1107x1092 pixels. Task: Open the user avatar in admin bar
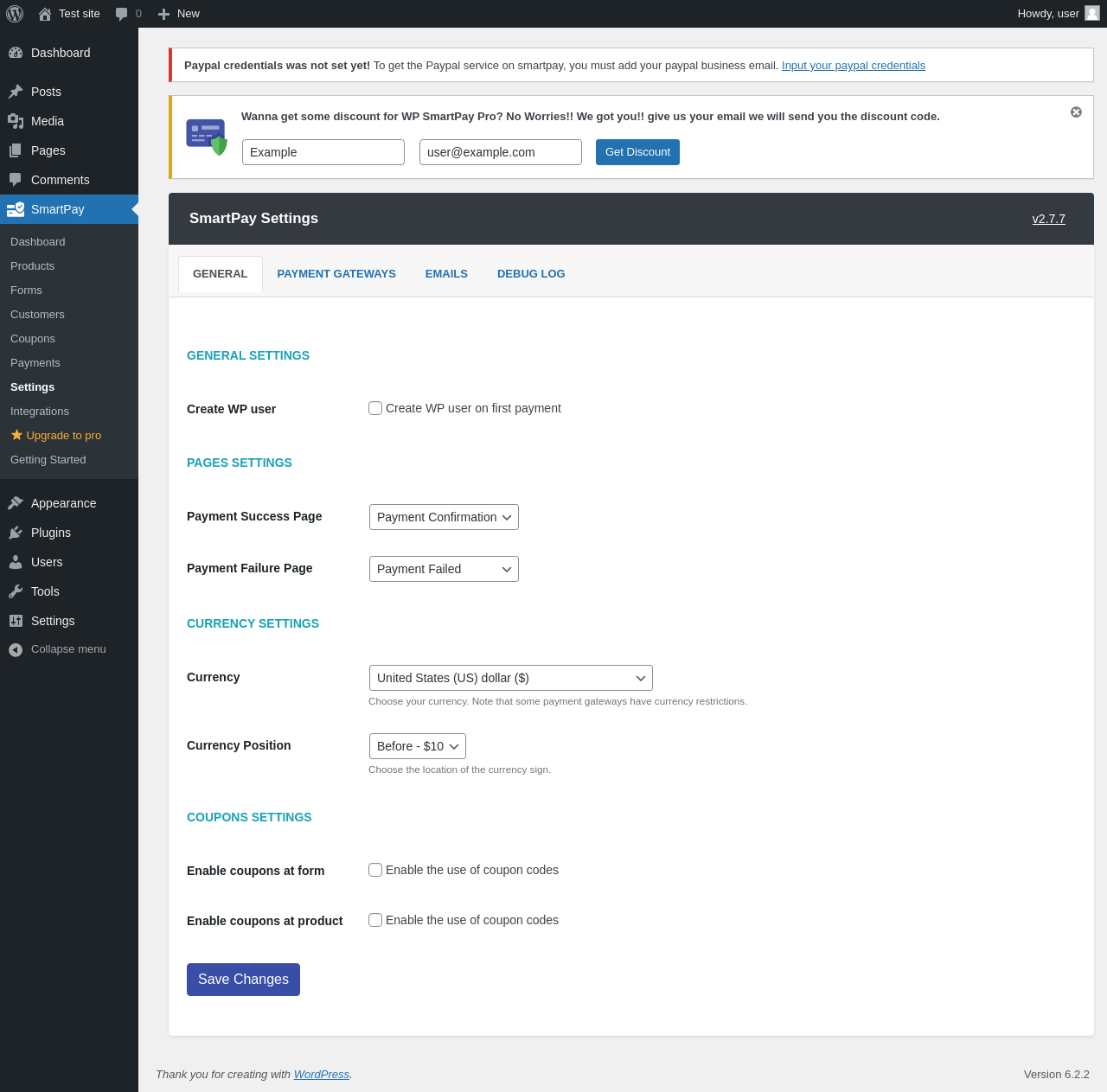coord(1092,13)
